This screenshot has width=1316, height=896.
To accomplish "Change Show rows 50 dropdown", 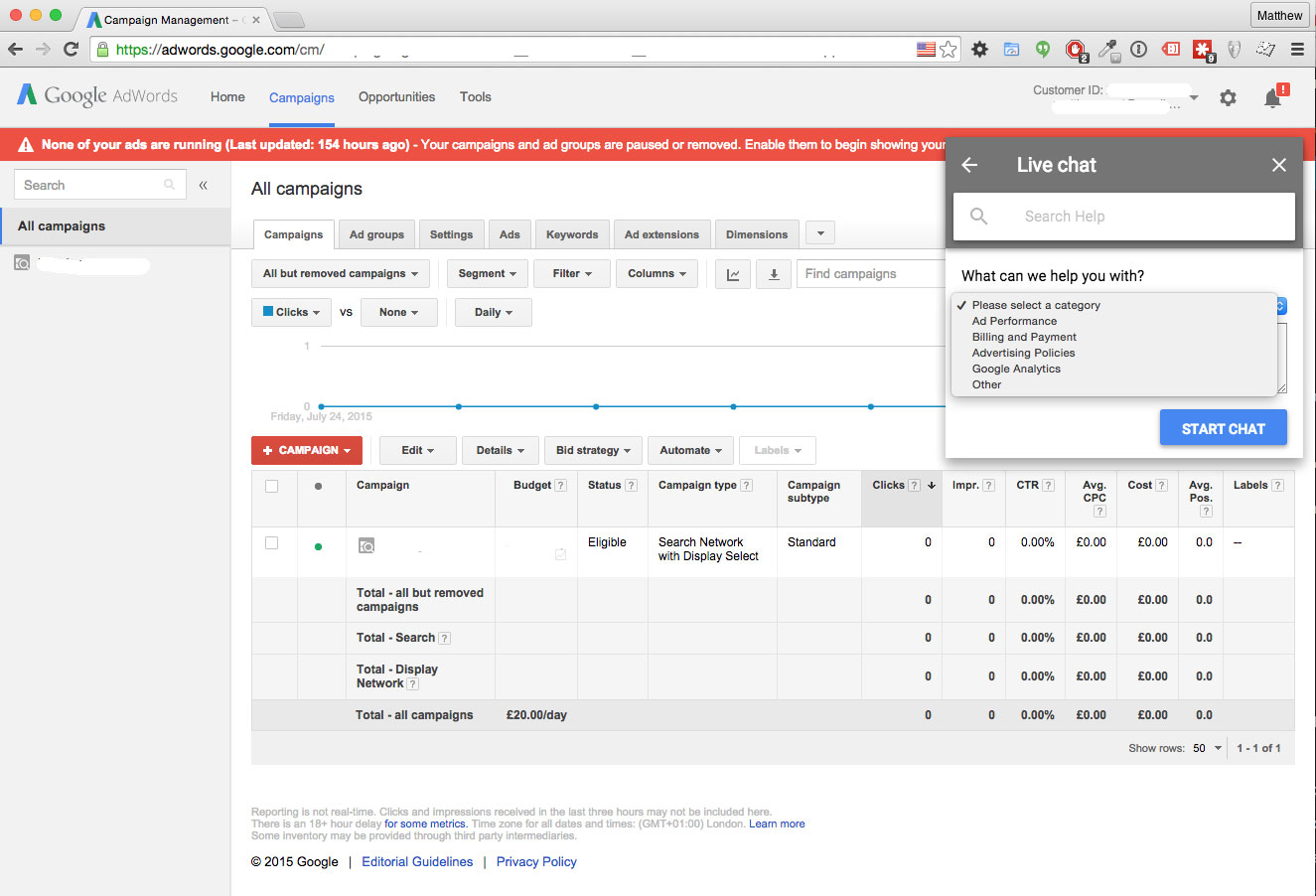I will point(1208,748).
